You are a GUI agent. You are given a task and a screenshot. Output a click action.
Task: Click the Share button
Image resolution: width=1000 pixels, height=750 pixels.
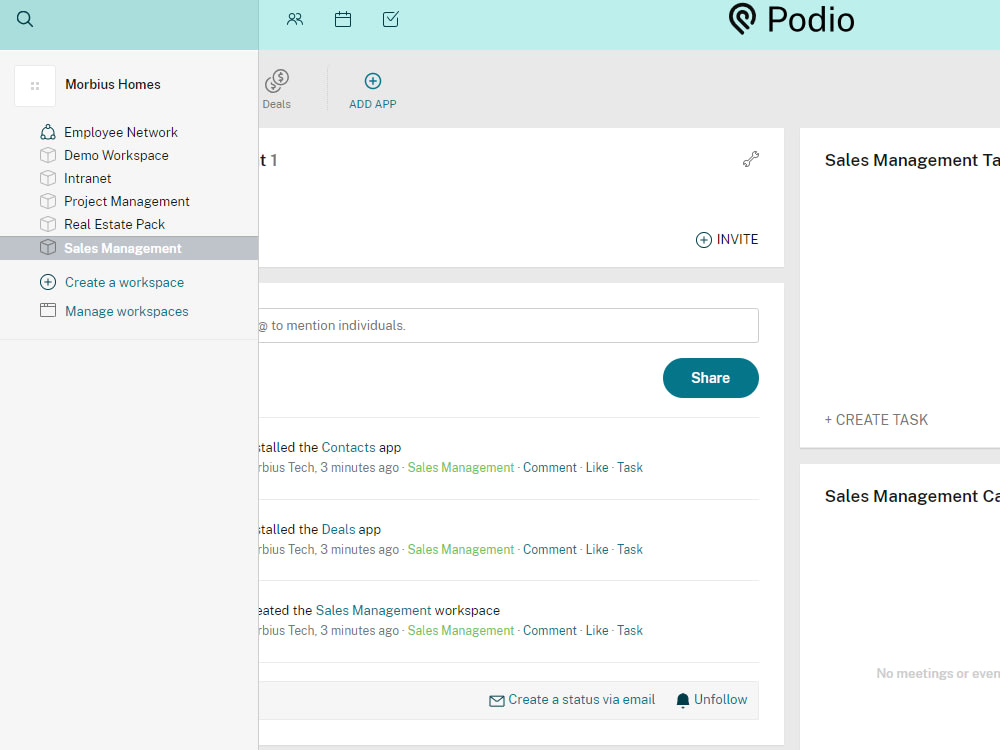[x=710, y=378]
